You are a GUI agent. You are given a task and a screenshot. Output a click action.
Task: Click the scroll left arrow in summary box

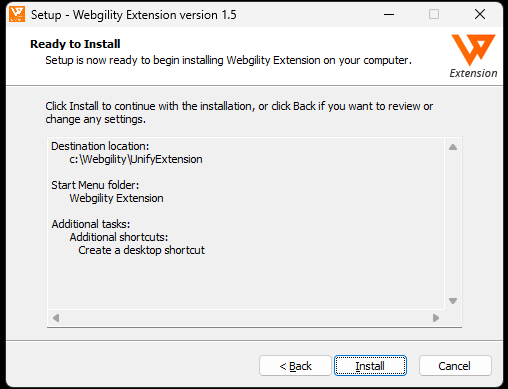point(56,318)
